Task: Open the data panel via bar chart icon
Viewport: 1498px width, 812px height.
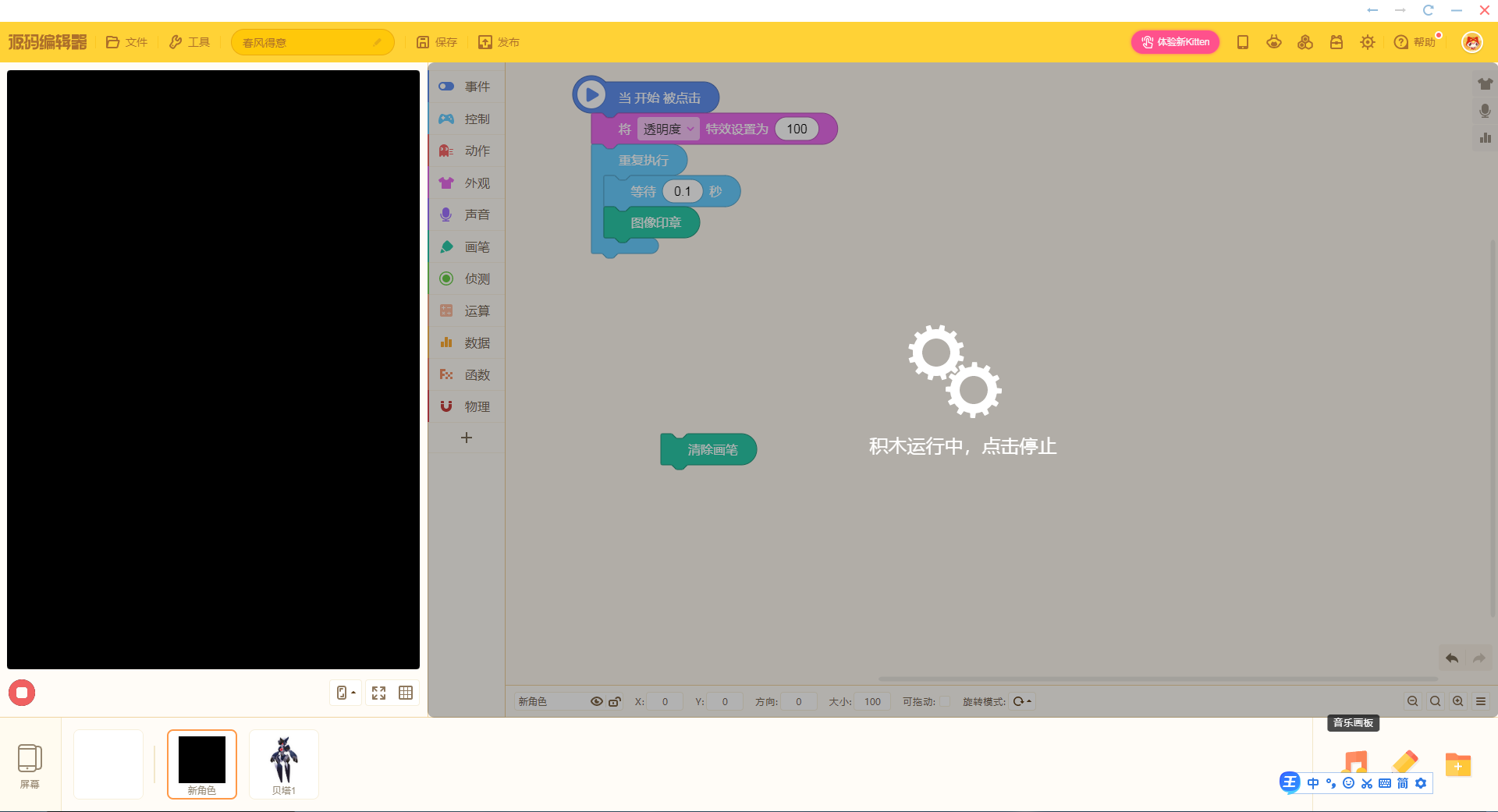Action: coord(1485,137)
